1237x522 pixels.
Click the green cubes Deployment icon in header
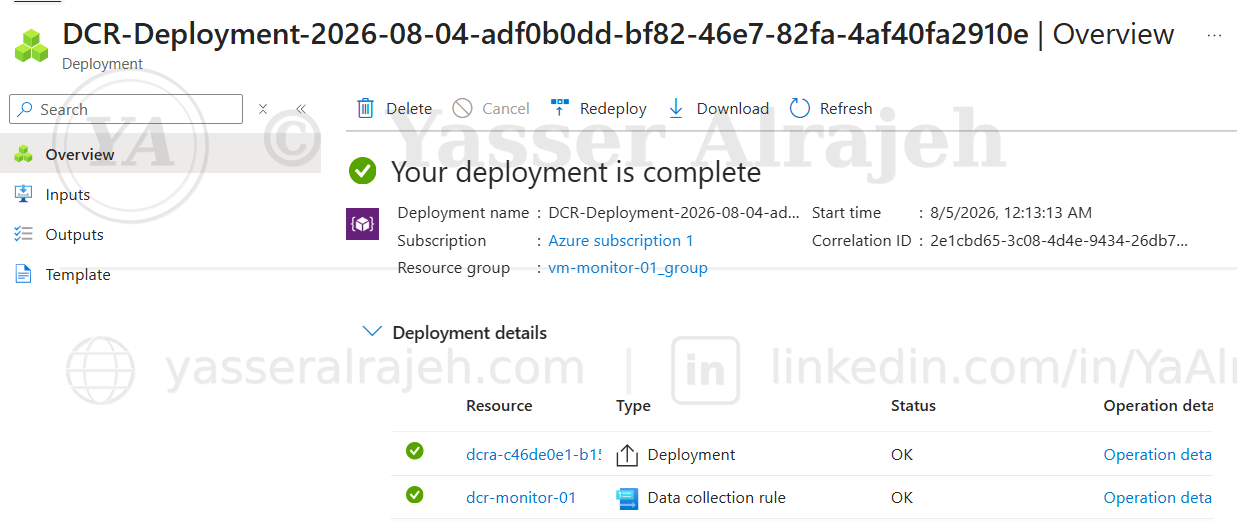point(31,44)
